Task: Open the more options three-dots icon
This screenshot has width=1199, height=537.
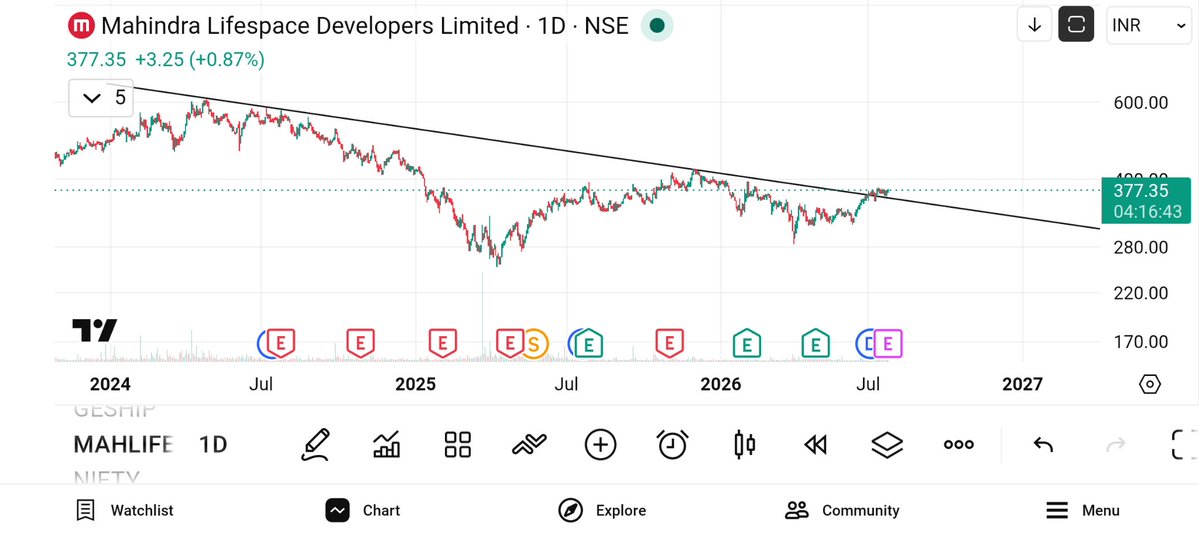Action: (958, 444)
